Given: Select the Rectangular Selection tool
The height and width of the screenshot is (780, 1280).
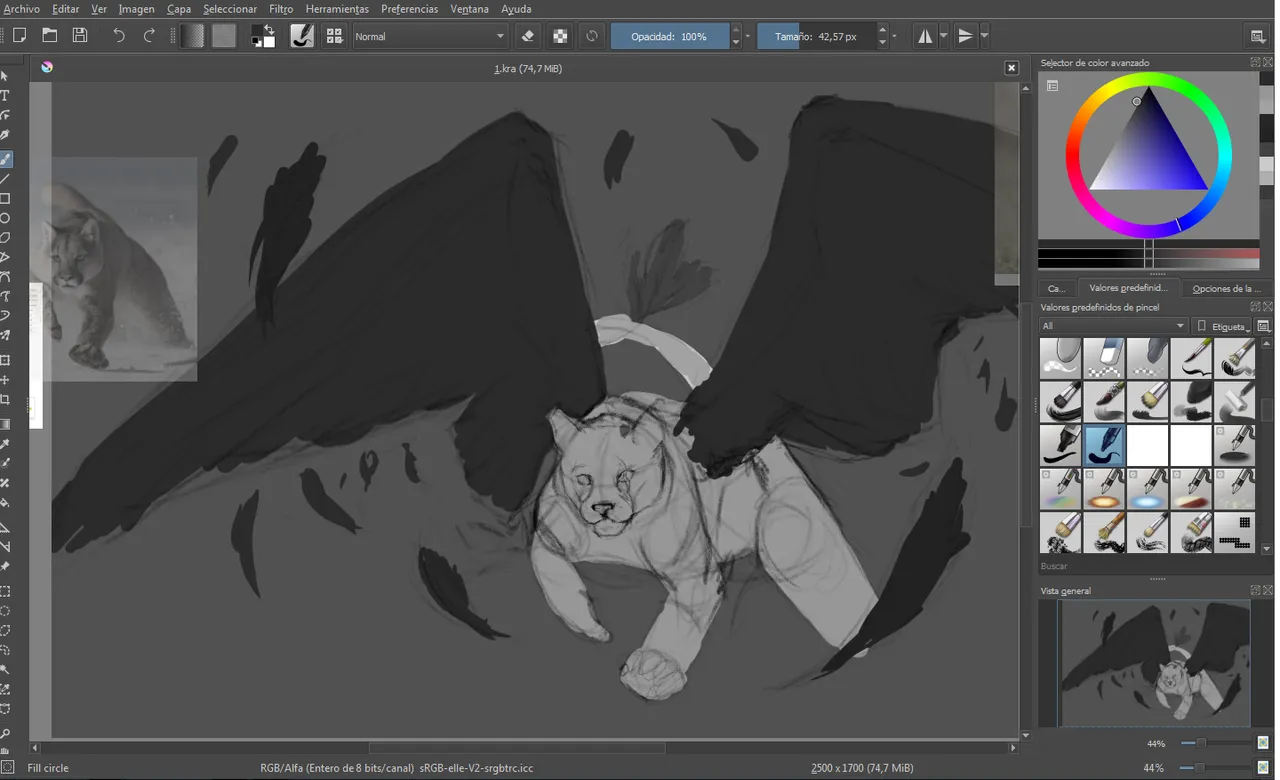Looking at the screenshot, I should click(5, 591).
